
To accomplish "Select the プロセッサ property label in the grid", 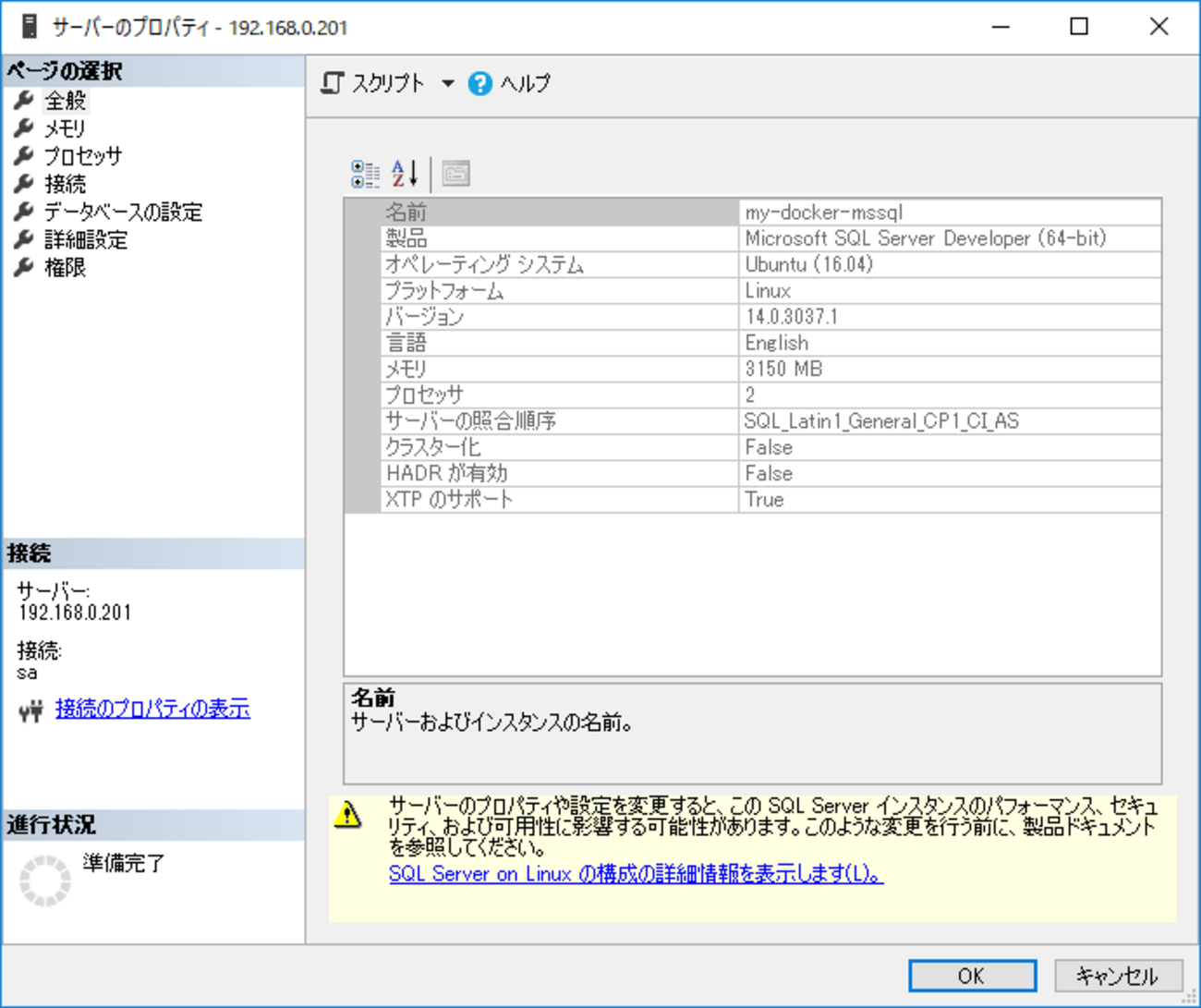I will (x=424, y=395).
